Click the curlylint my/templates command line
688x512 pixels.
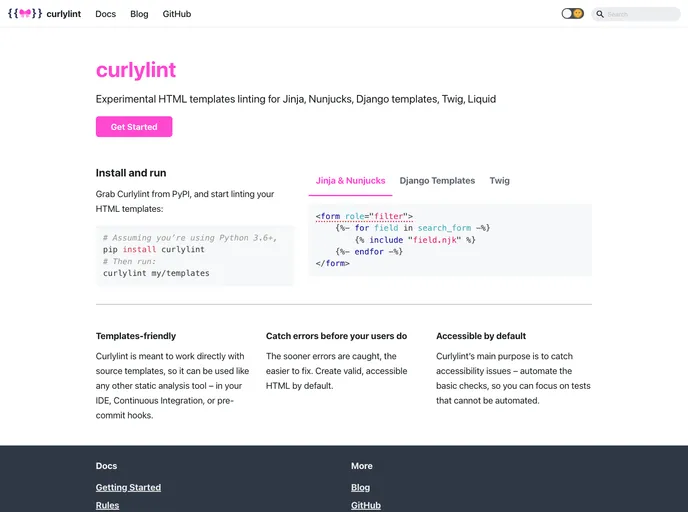[156, 273]
